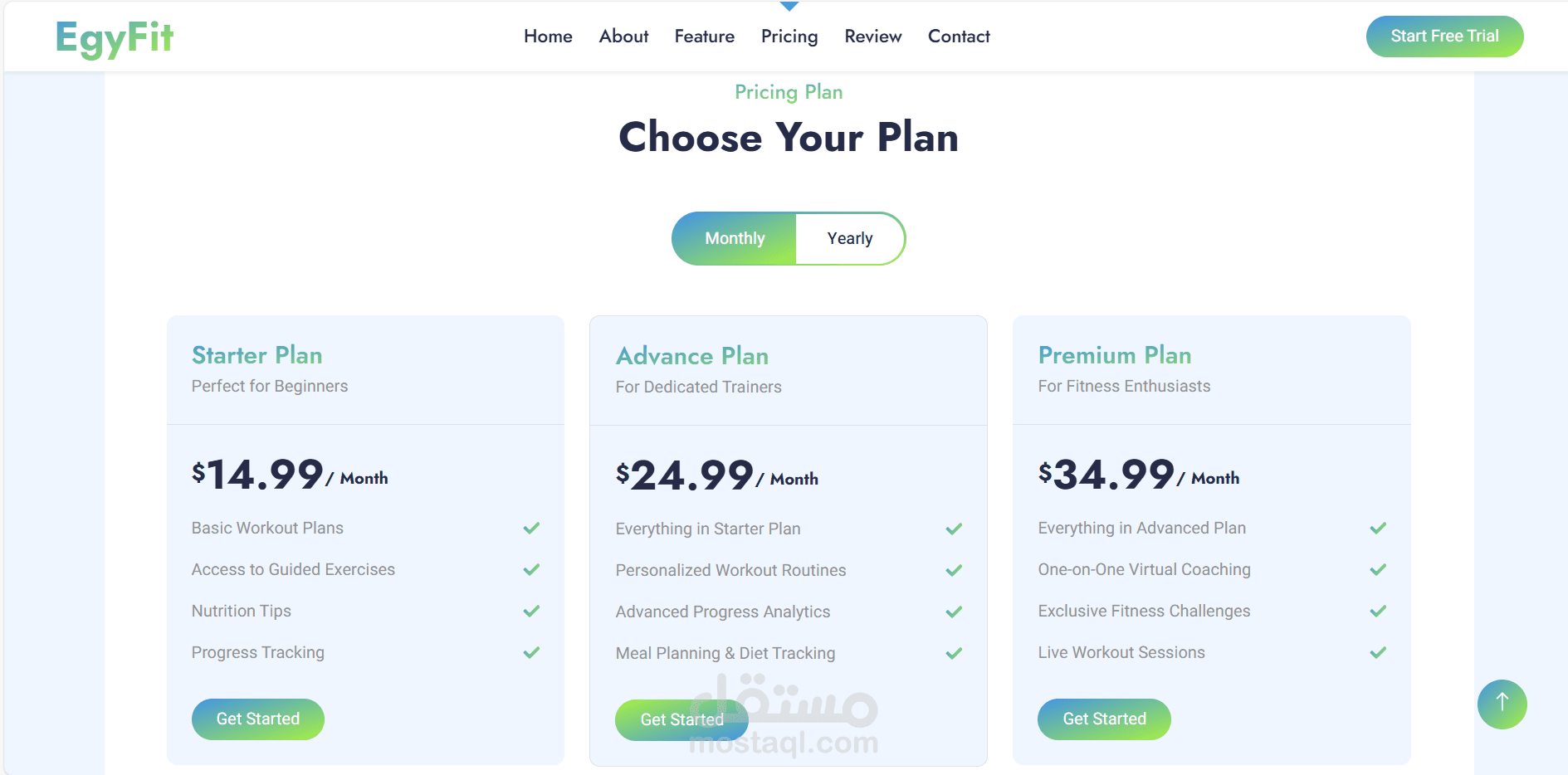Screen dimensions: 1568x775
Task: Open the Feature menu link
Action: point(704,37)
